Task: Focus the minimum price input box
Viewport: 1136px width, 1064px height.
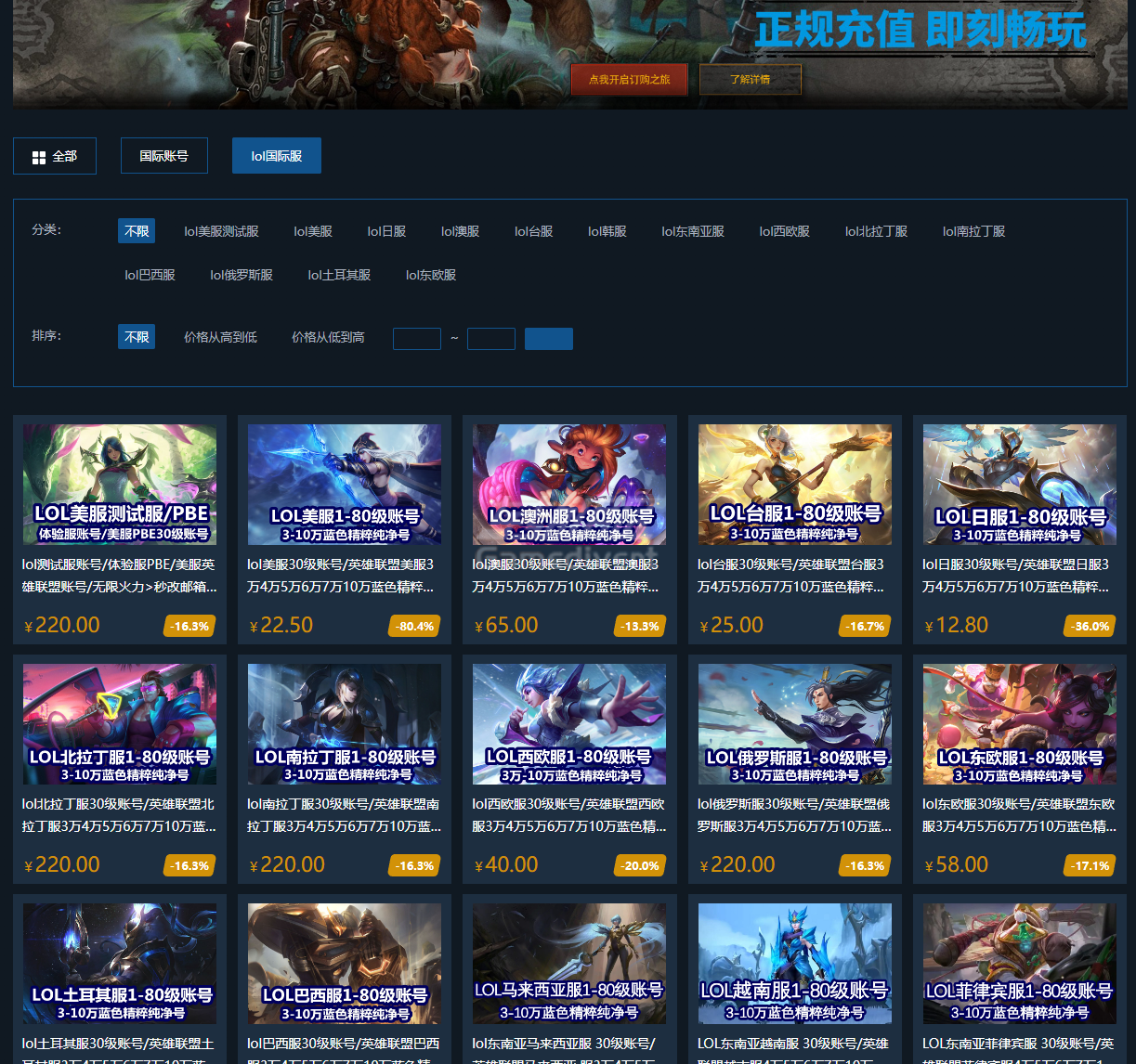Action: 417,338
